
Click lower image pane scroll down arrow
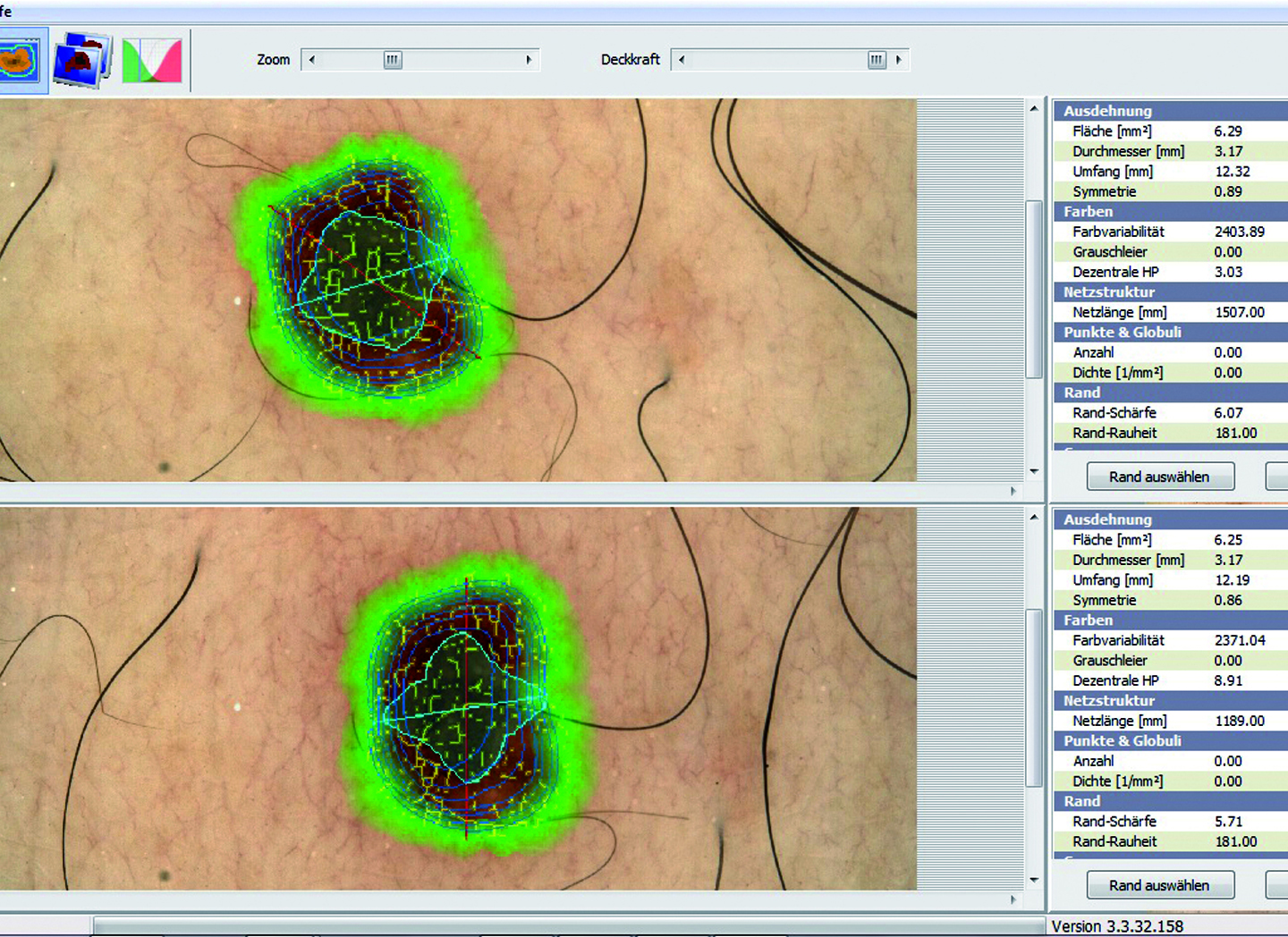1034,880
